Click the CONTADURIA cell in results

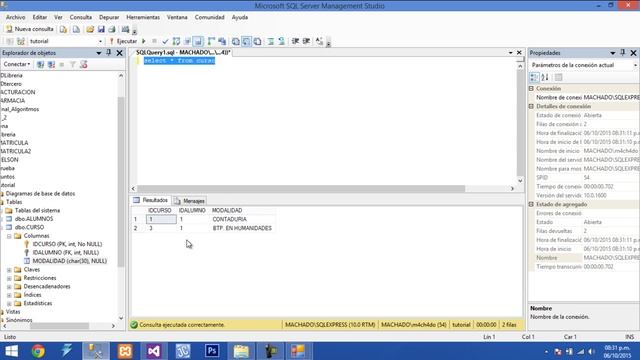pyautogui.click(x=229, y=219)
